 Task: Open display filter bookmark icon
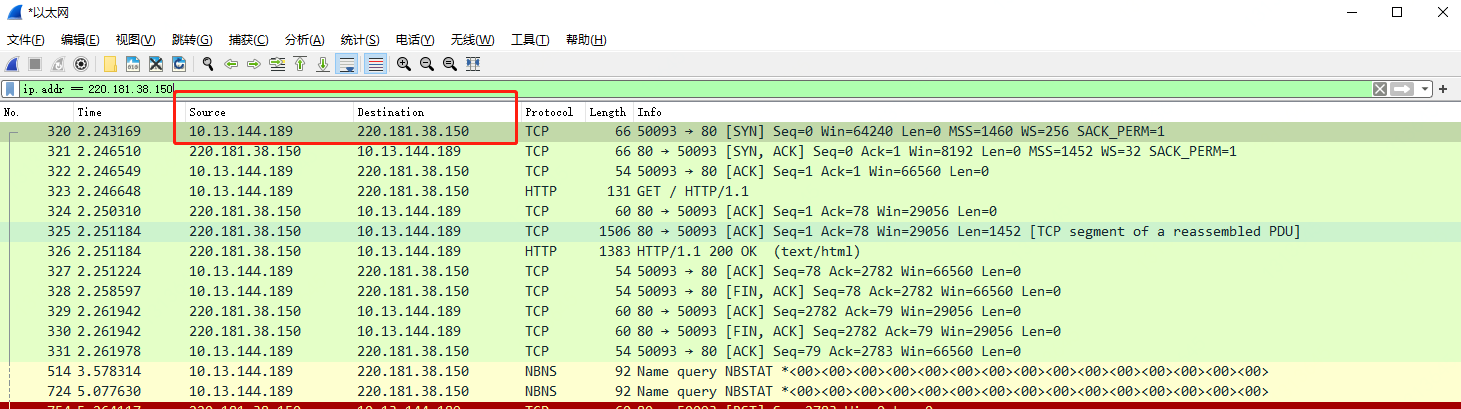pos(10,89)
